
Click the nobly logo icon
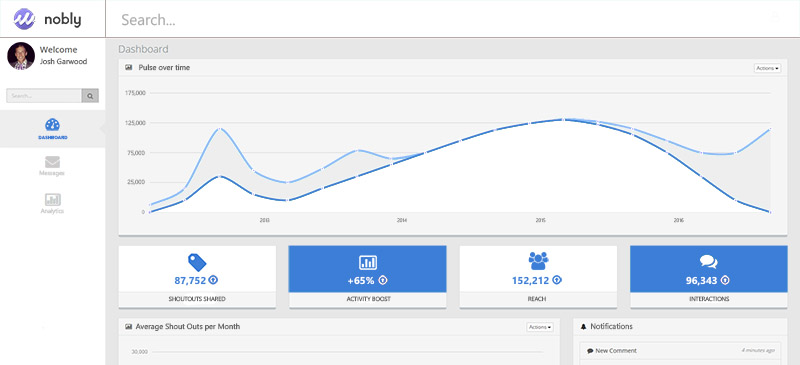[24, 19]
